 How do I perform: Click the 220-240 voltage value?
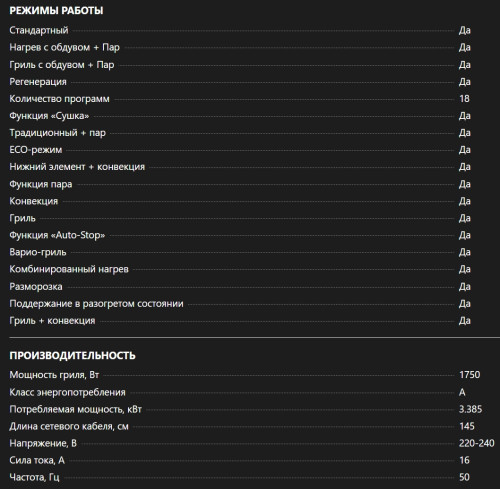click(477, 443)
